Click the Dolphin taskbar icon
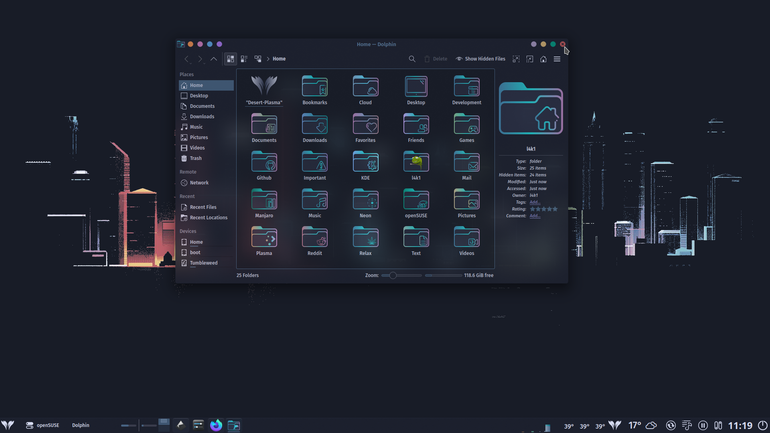Image resolution: width=770 pixels, height=433 pixels. click(234, 425)
